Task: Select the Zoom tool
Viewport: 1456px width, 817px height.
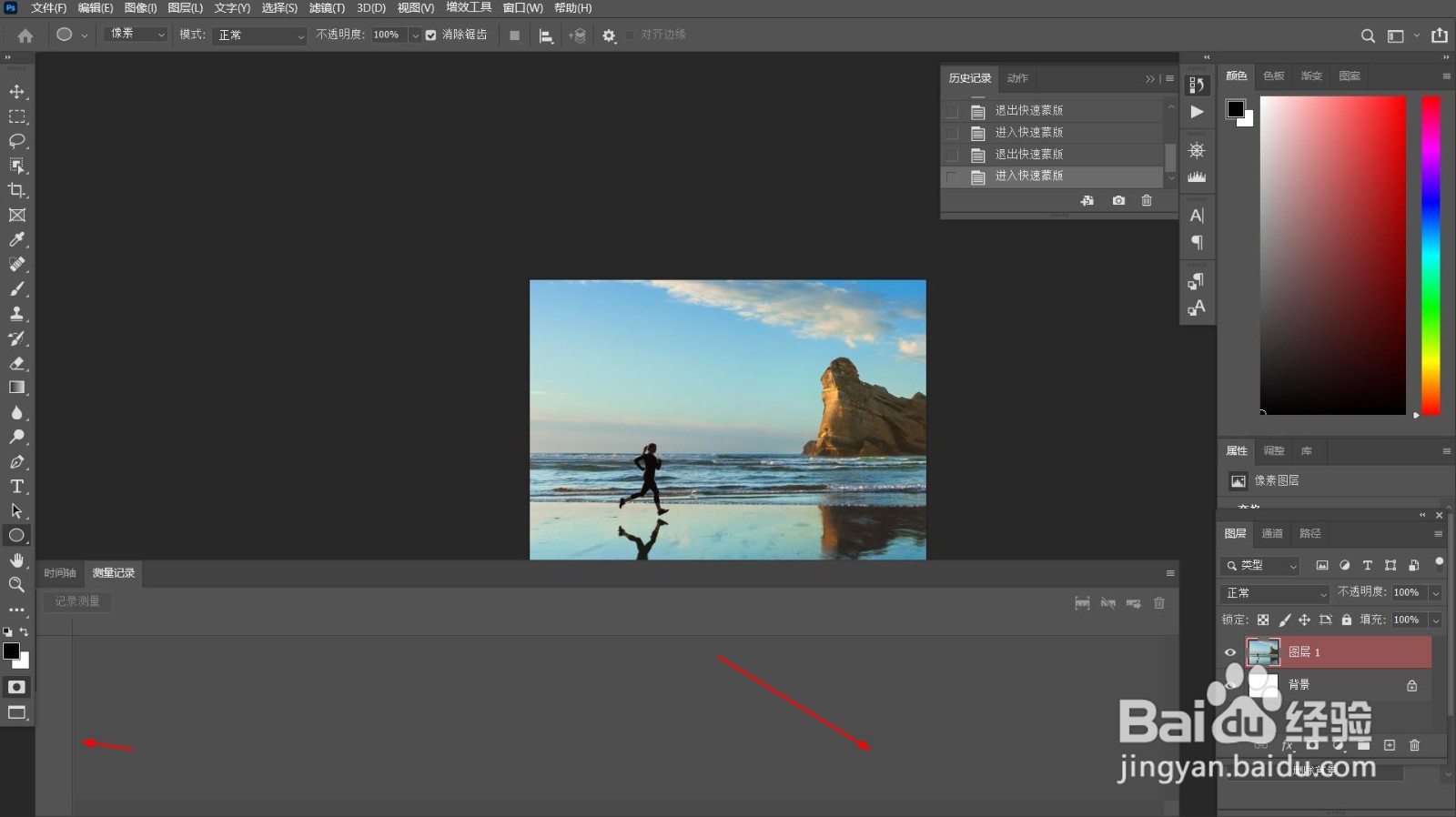Action: pos(16,585)
